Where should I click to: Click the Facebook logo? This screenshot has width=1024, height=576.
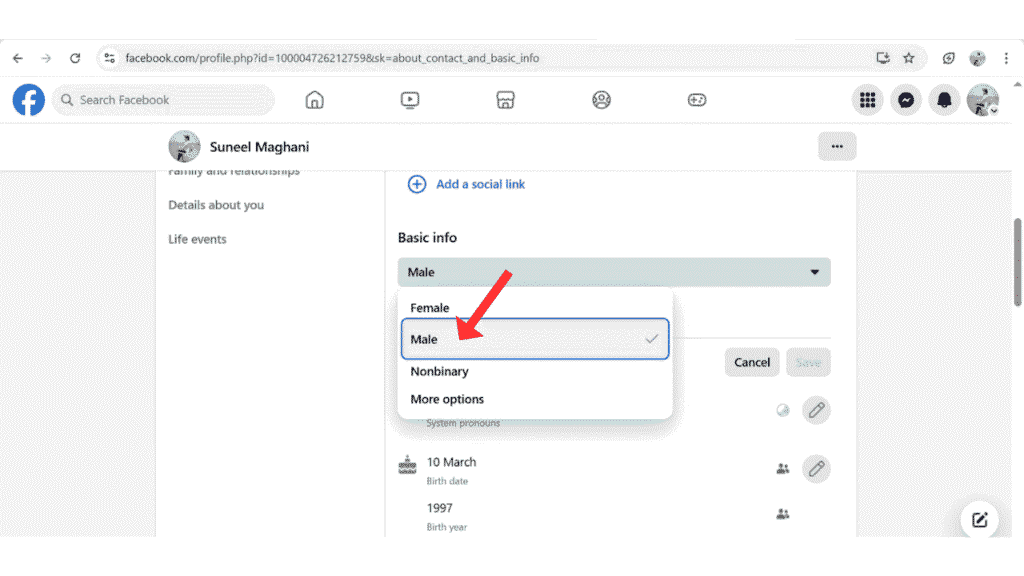click(x=28, y=100)
